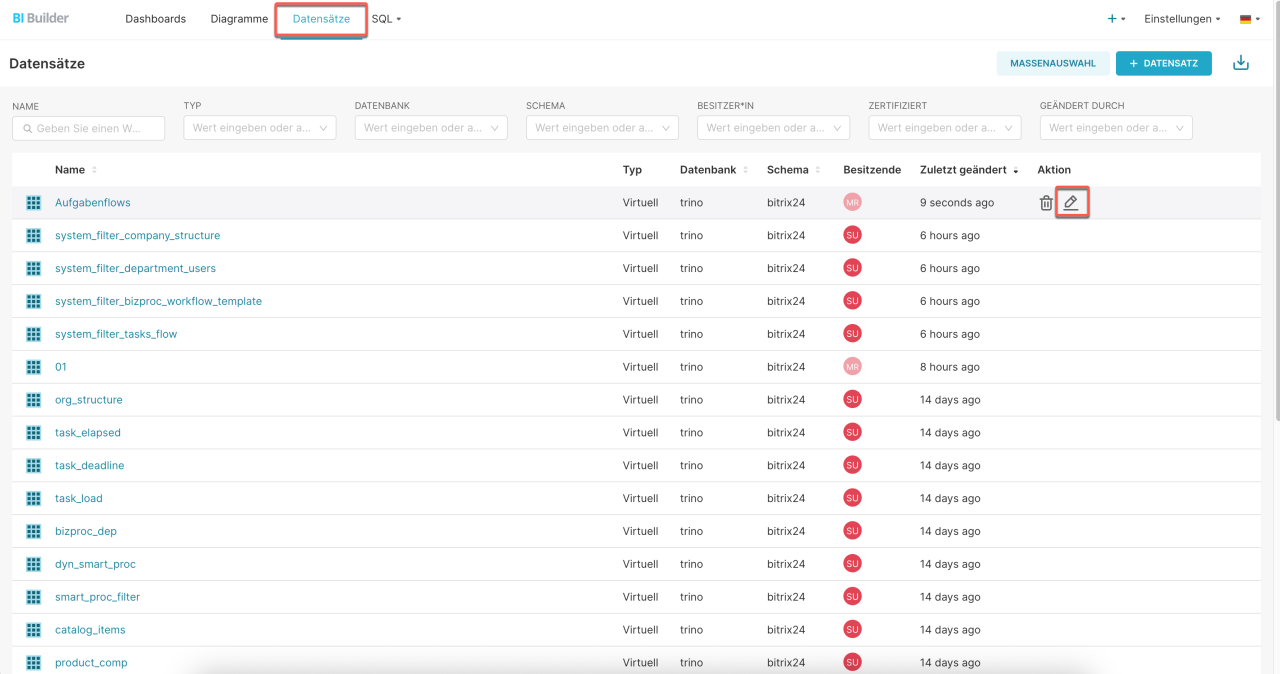Expand the Schema filter dropdown
The image size is (1280, 674).
pyautogui.click(x=602, y=128)
